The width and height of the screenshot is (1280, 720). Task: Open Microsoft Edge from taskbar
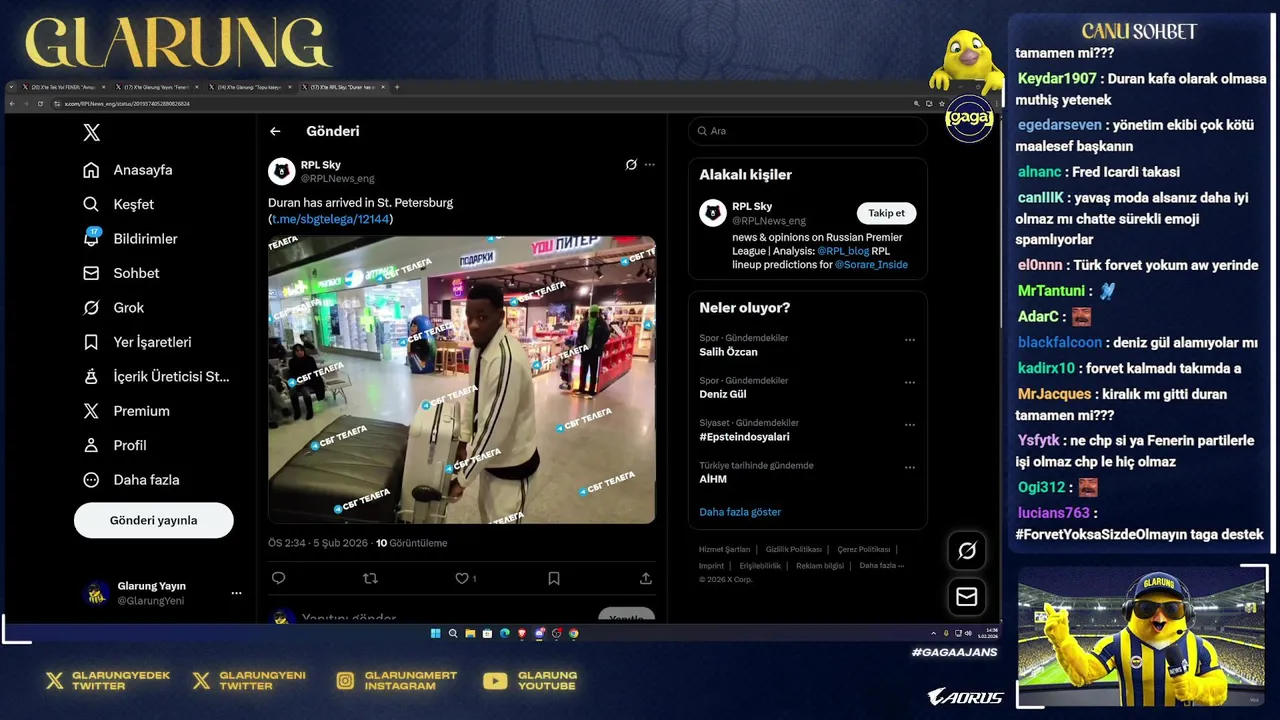point(505,633)
